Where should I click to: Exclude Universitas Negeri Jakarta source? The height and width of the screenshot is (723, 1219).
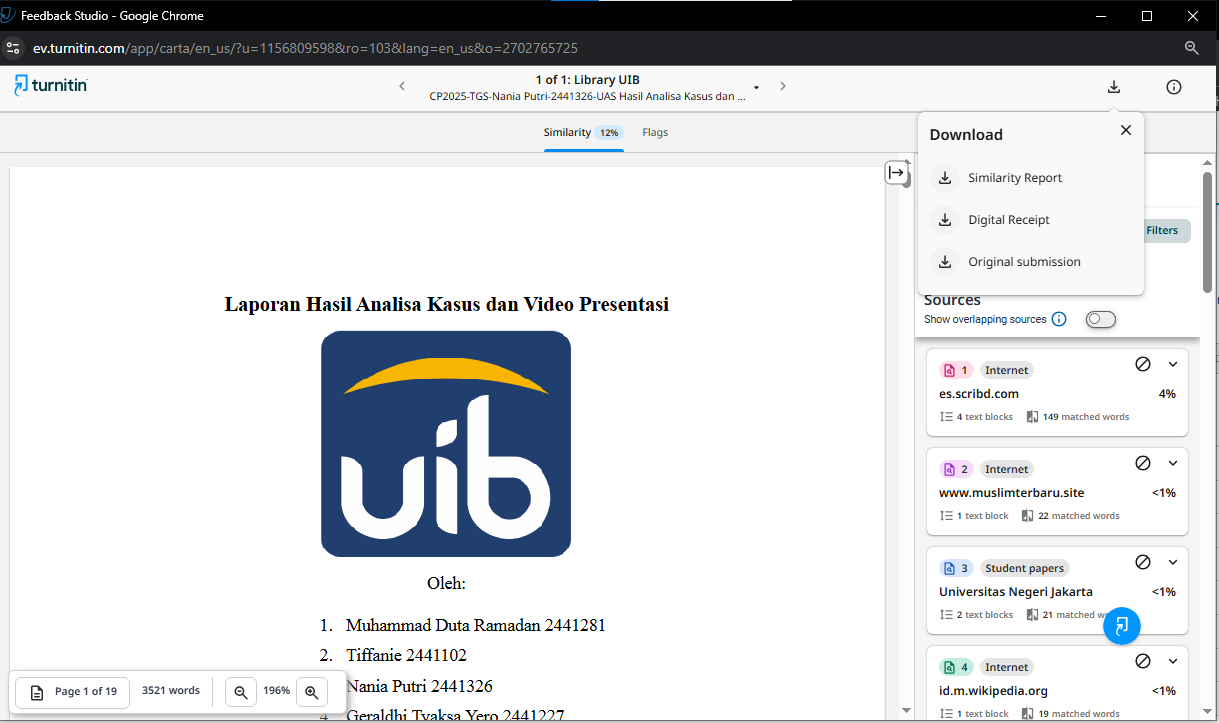pos(1143,562)
